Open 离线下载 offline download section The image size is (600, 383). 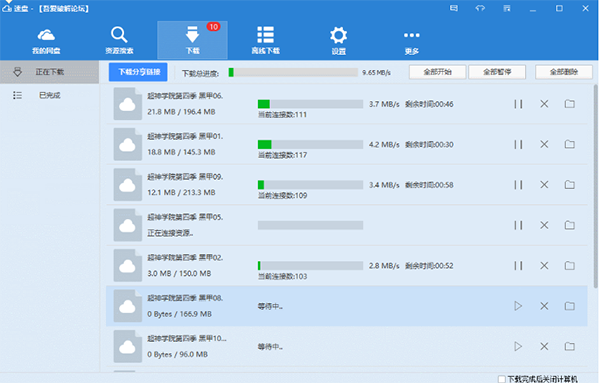click(x=266, y=40)
